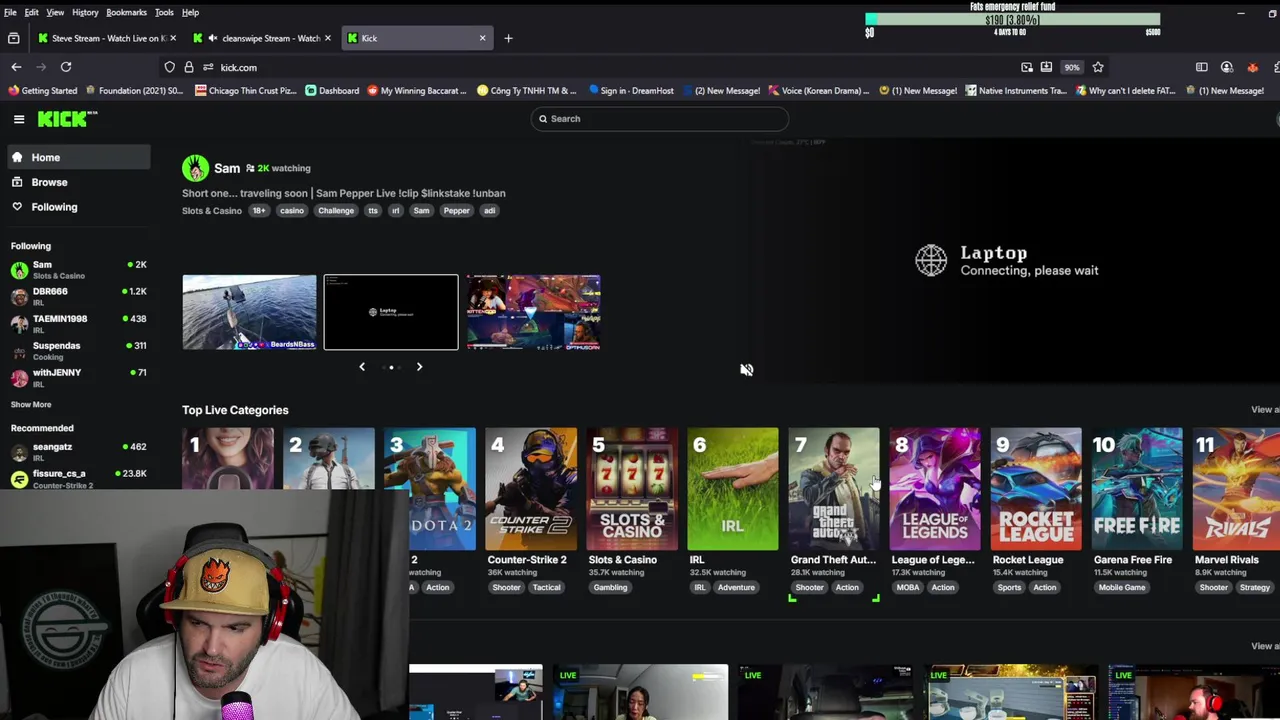The width and height of the screenshot is (1280, 720).
Task: Open the Counter-Strike 2 category card
Action: pos(531,489)
